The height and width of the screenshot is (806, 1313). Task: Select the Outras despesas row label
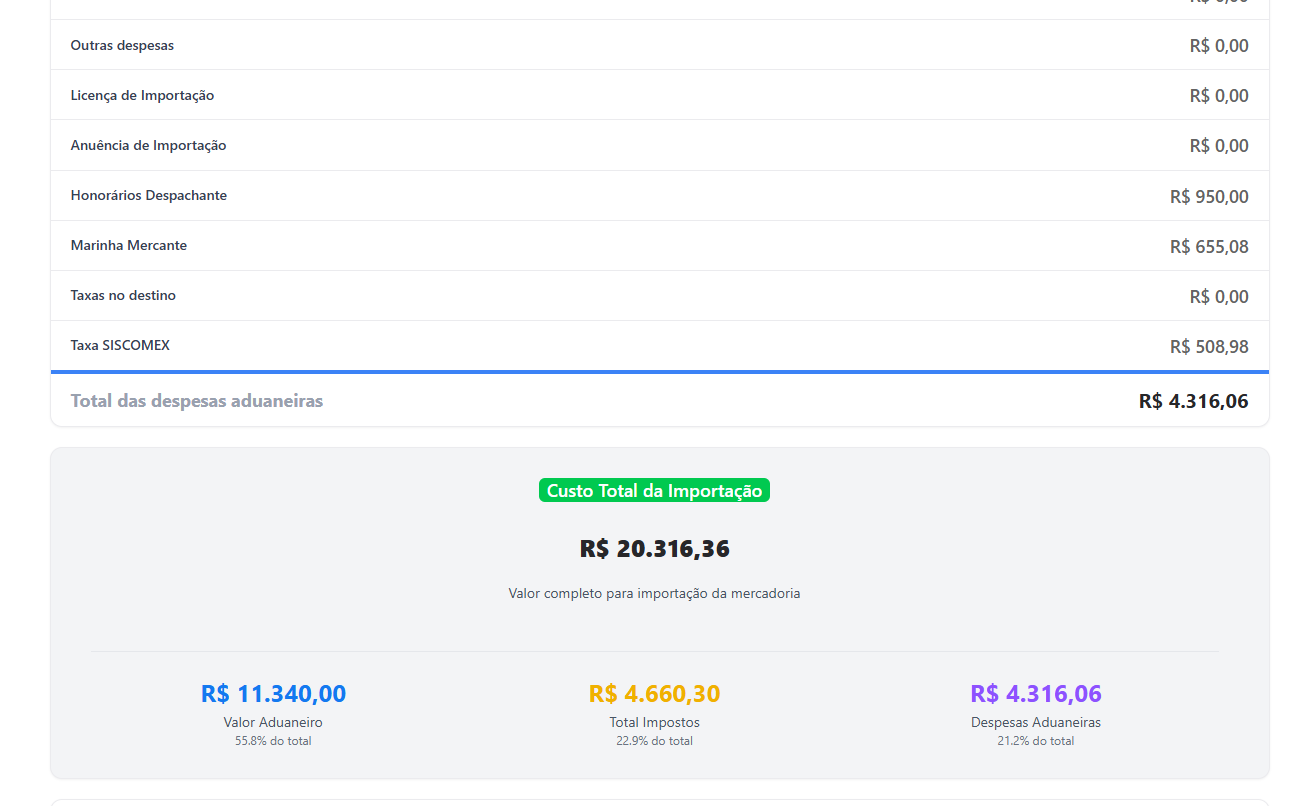click(122, 46)
